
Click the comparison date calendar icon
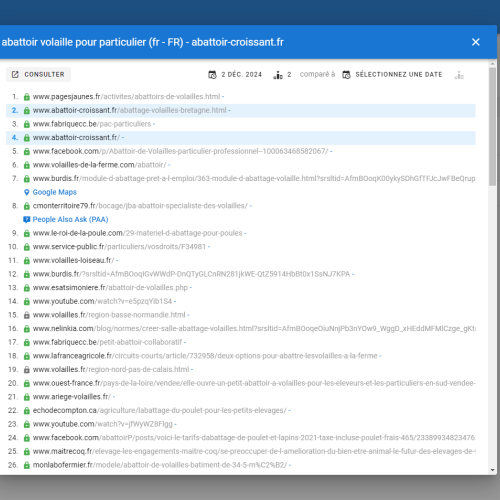(x=346, y=75)
